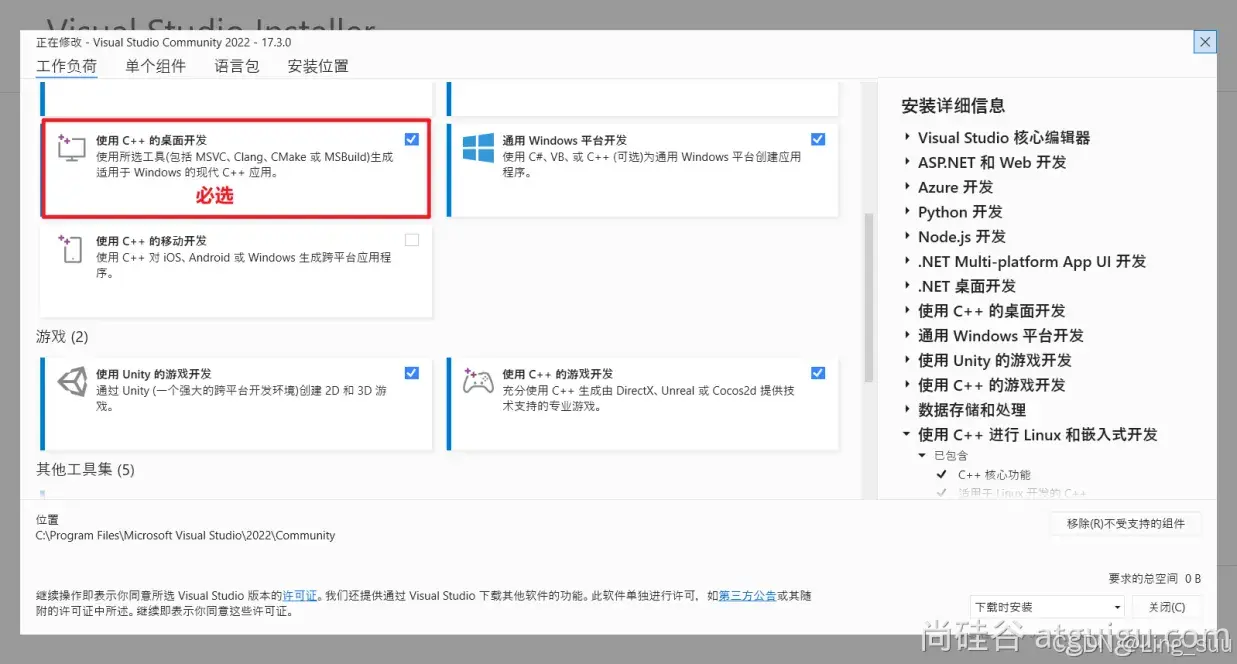
Task: Expand .NET 桌面开发 details
Action: coord(907,286)
